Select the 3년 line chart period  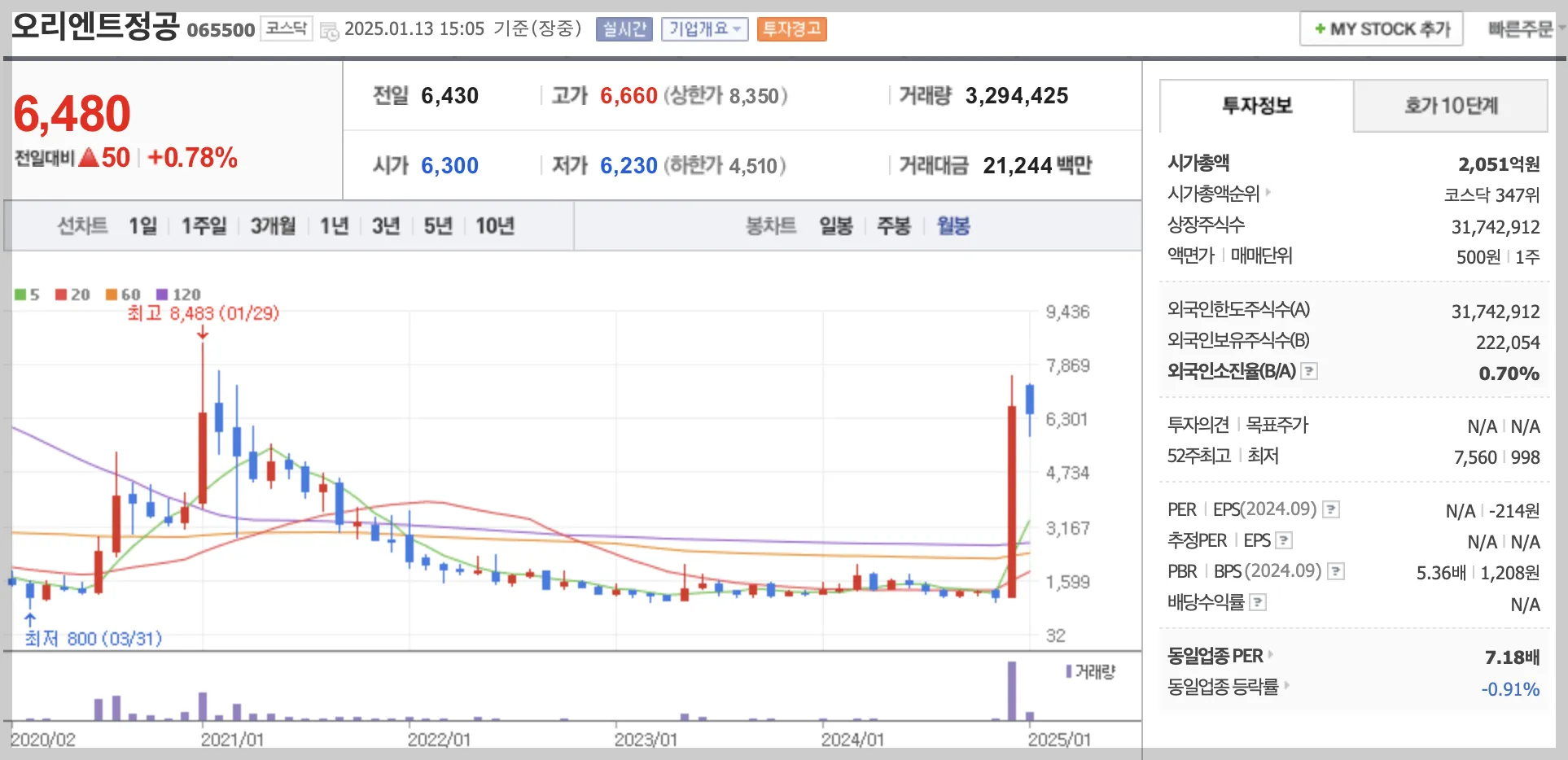[386, 225]
